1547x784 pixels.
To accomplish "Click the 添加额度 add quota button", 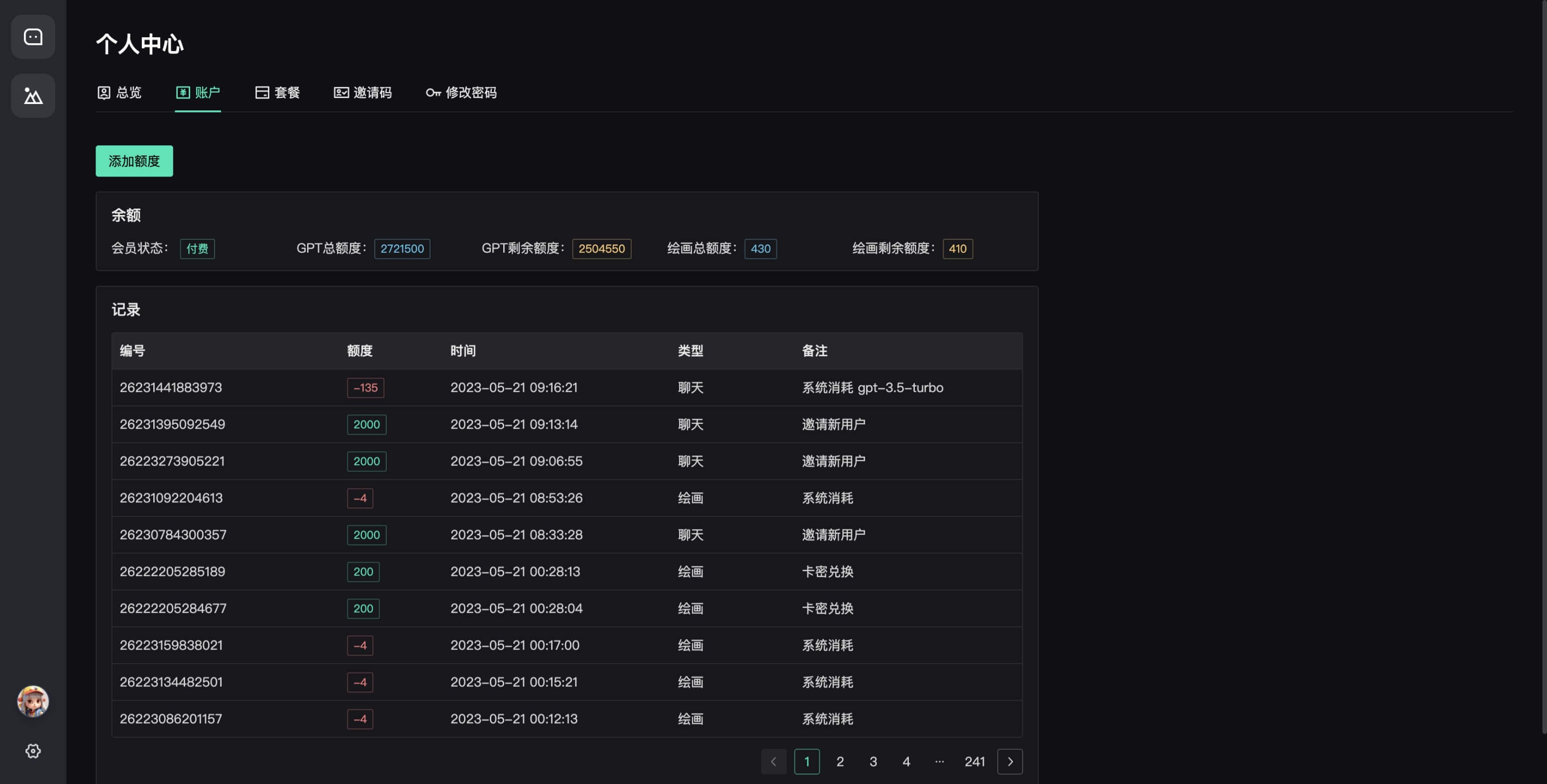I will [x=134, y=161].
